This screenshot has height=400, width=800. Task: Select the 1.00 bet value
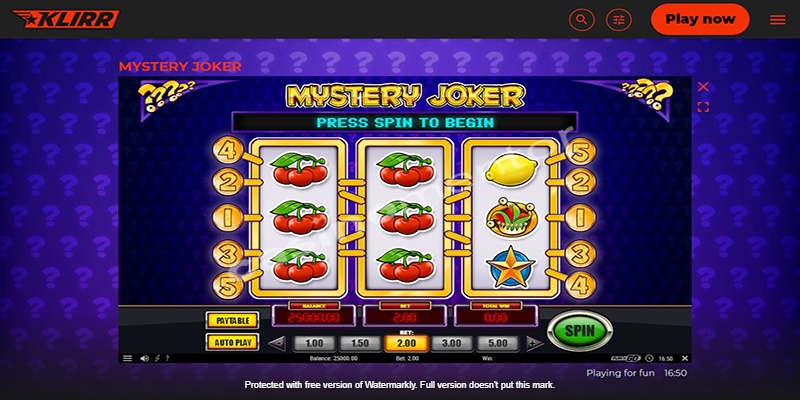(x=314, y=343)
